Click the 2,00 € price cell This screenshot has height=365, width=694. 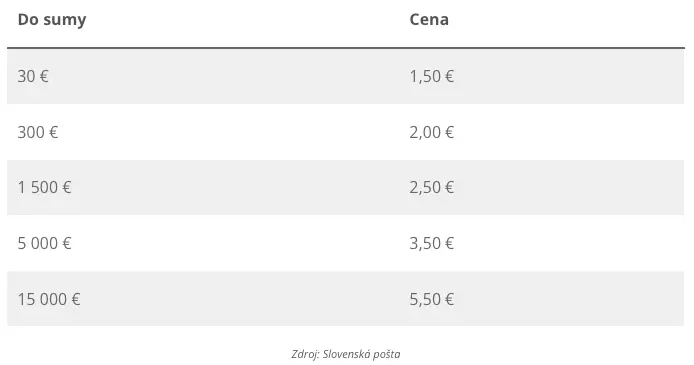click(432, 132)
